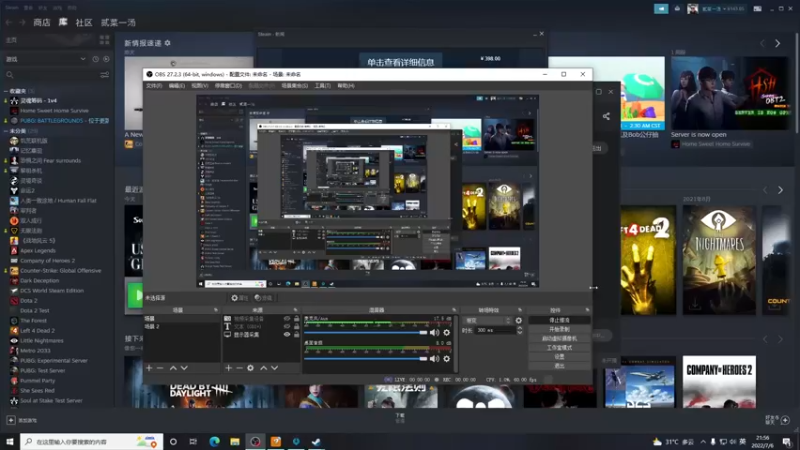The image size is (800, 450).
Task: Toggle lock on the display capture source
Action: click(296, 335)
